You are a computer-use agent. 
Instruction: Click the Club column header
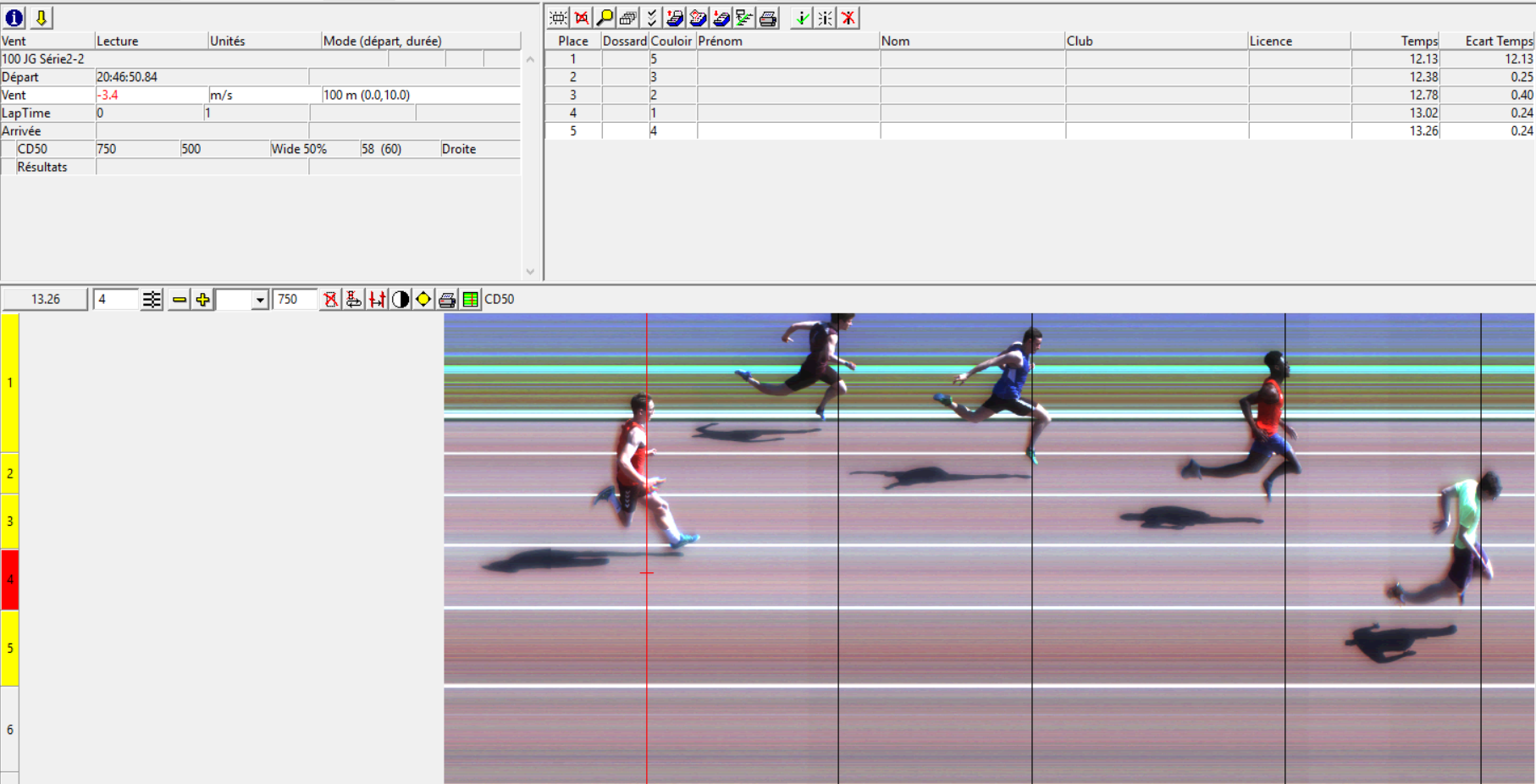tap(1156, 41)
